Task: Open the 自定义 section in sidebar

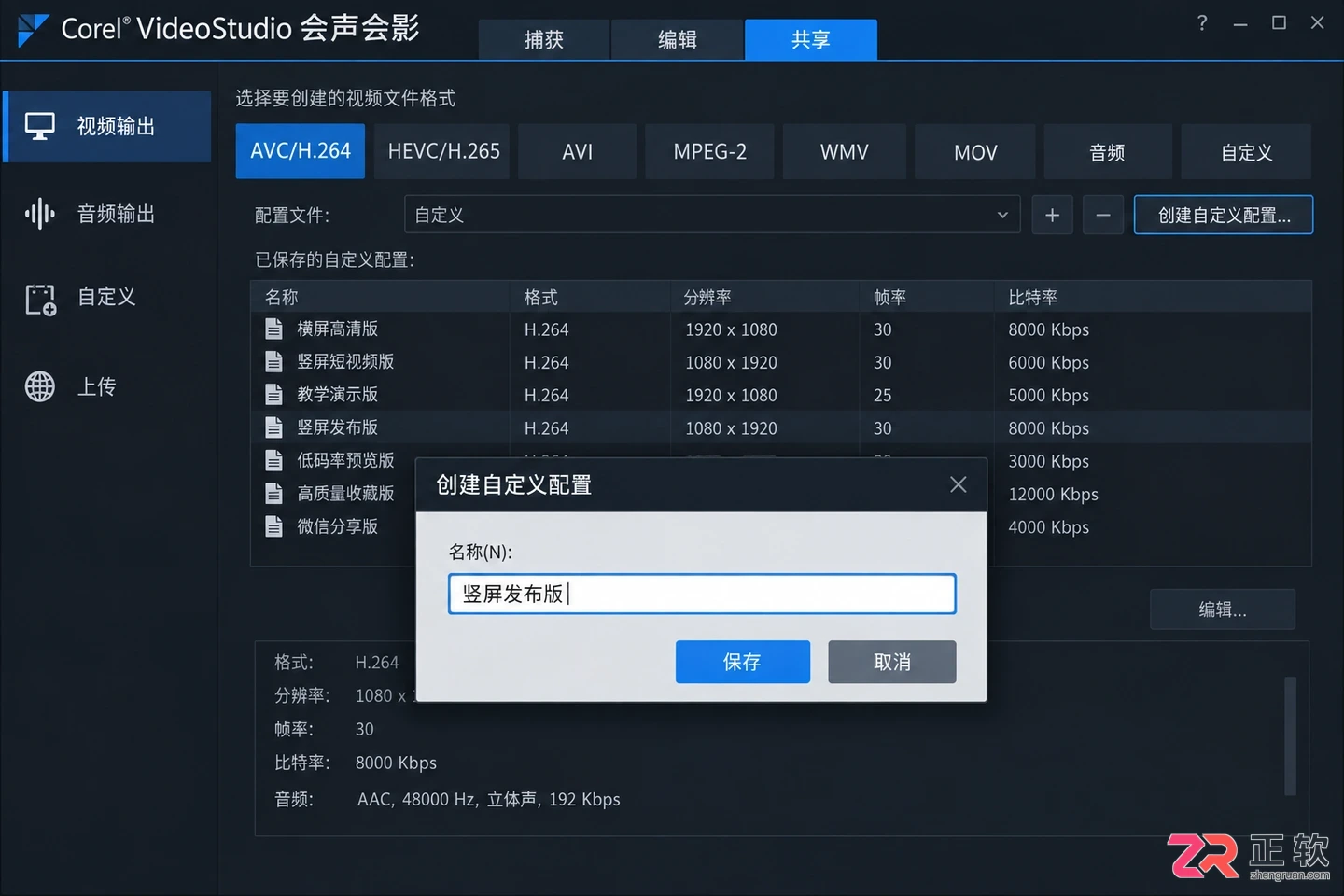Action: (x=107, y=298)
